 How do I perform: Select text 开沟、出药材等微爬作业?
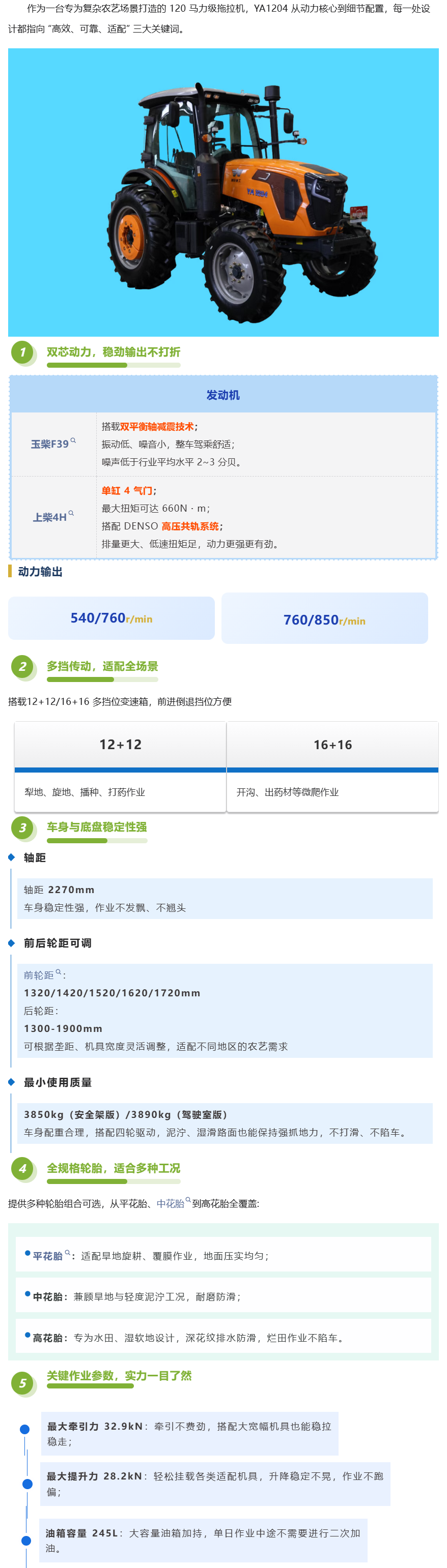(288, 792)
